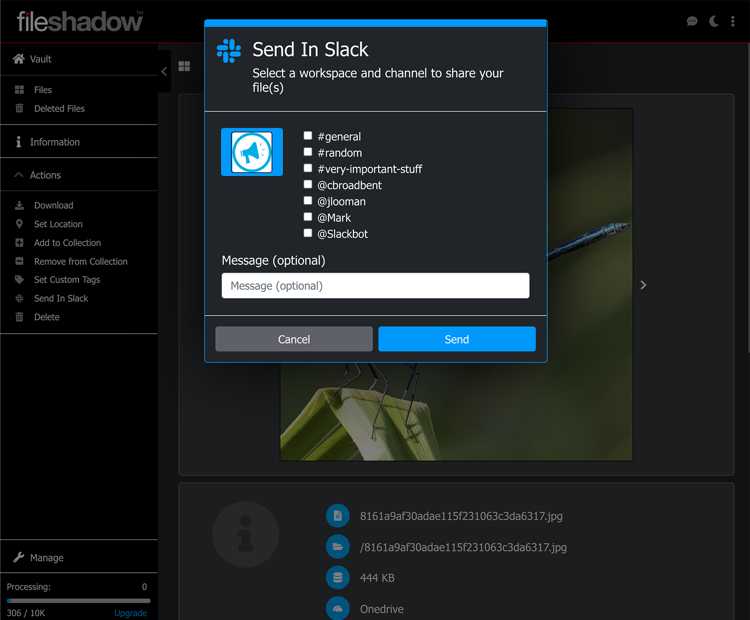Collapse the sidebar with left chevron
The width and height of the screenshot is (750, 620).
point(164,71)
